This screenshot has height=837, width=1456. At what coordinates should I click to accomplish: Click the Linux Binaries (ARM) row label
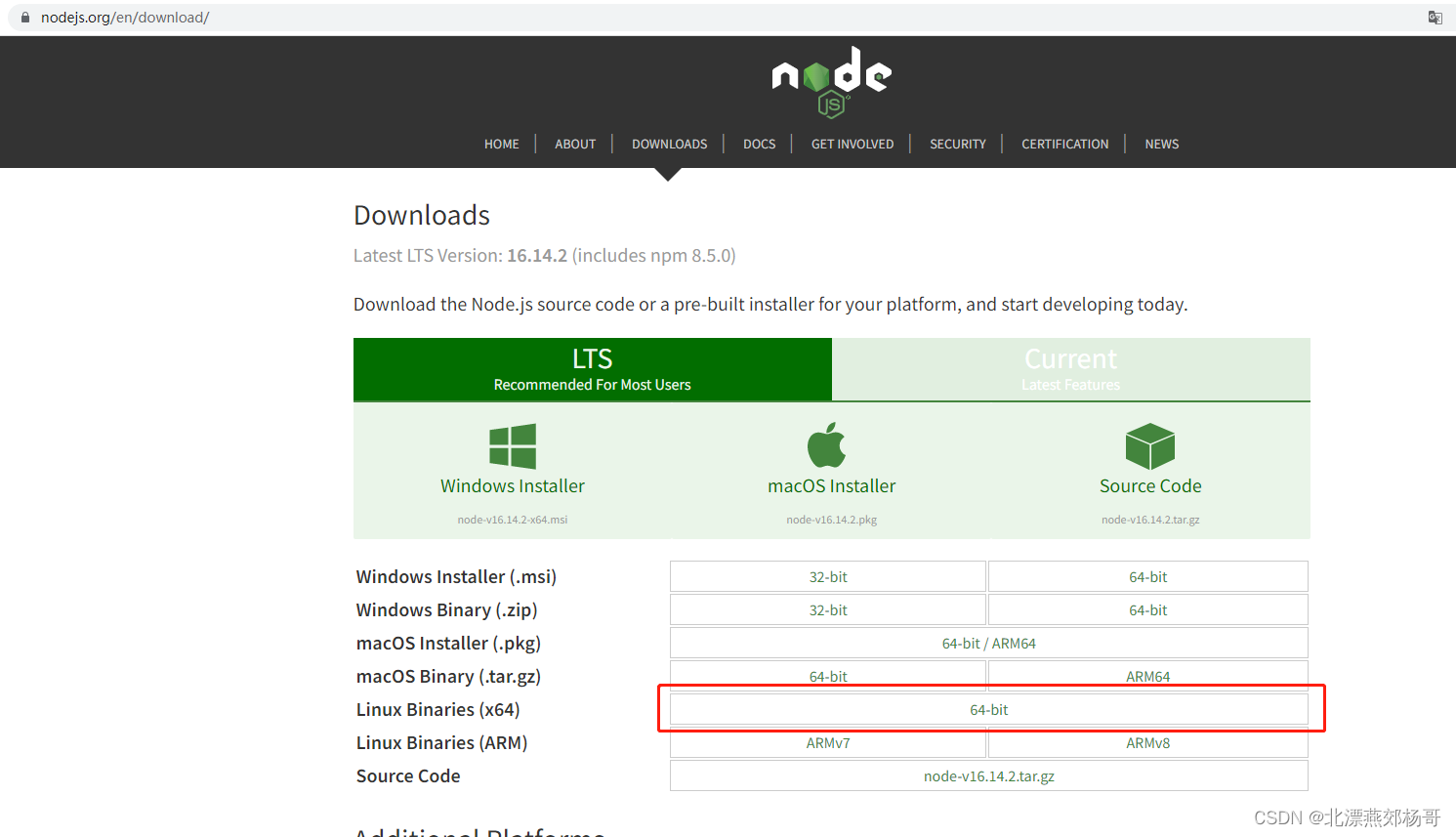(441, 742)
